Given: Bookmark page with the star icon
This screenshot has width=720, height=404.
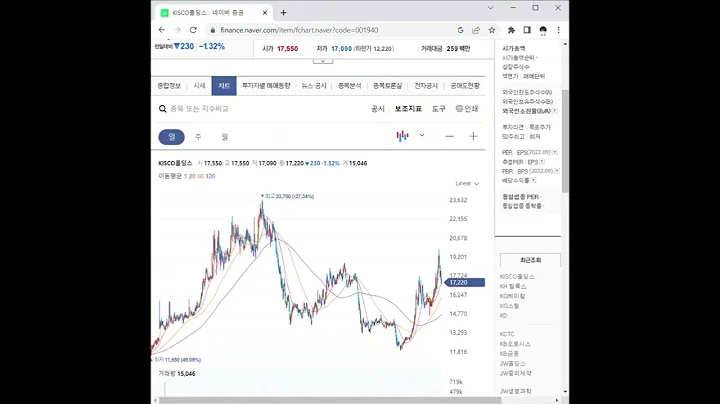Looking at the screenshot, I should [x=492, y=30].
